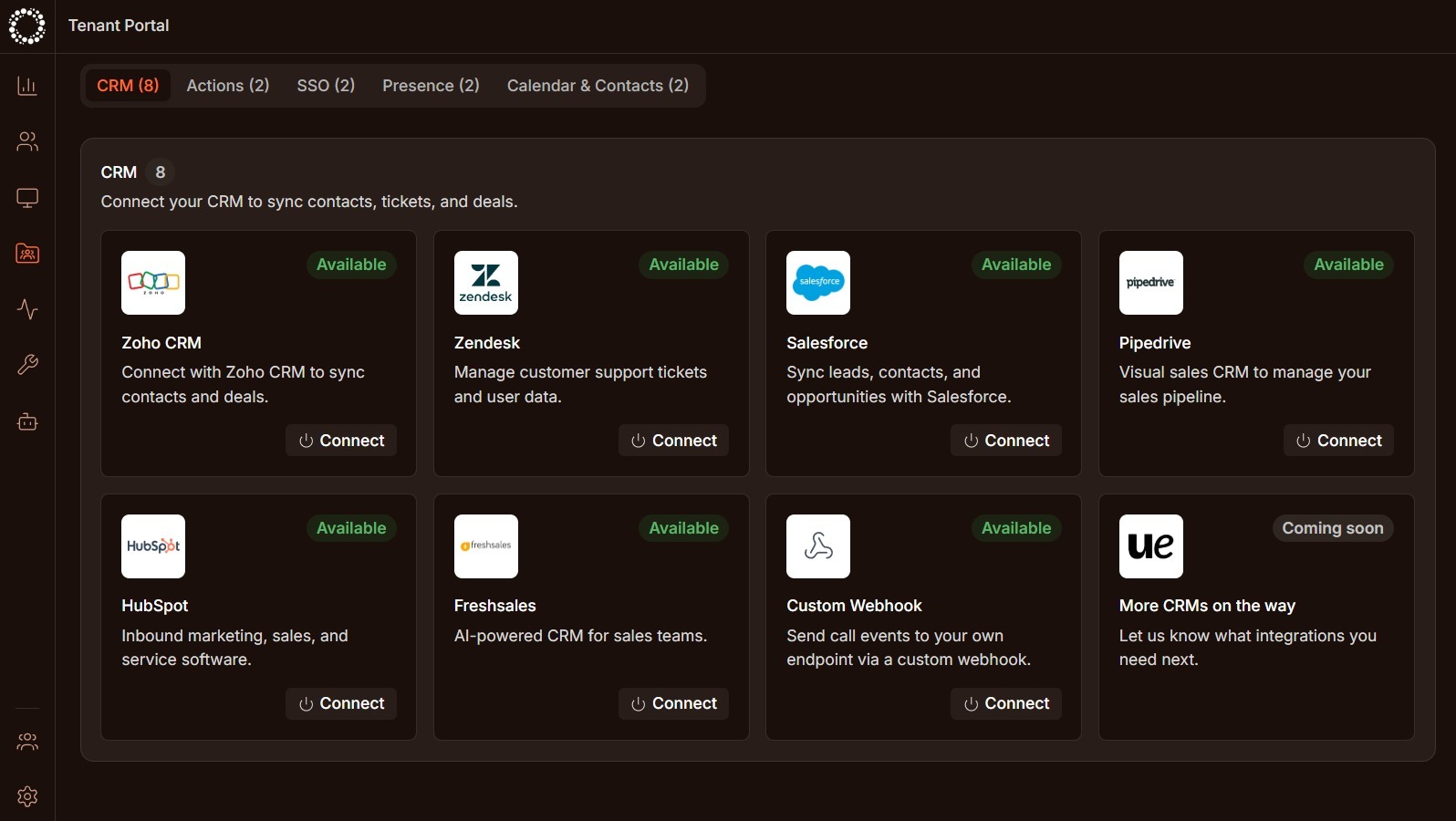
Task: Click 'Connect your CRM to sync contacts' text
Action: click(x=309, y=202)
